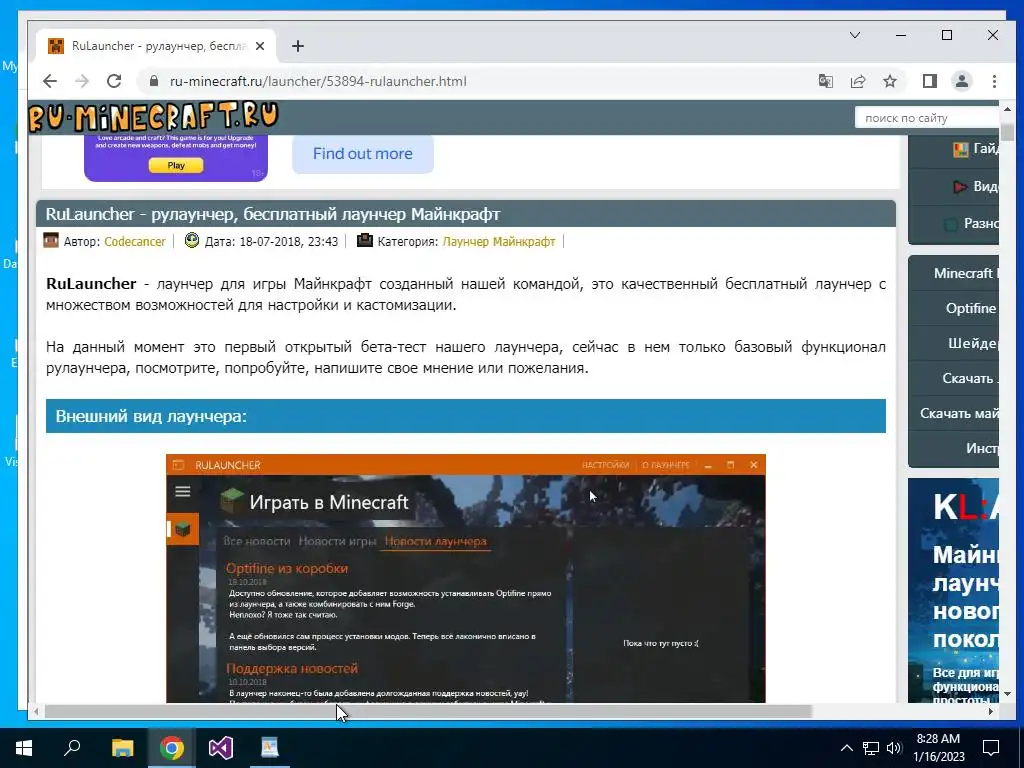Viewport: 1024px width, 768px height.
Task: Click 'Optifine из коробки' news headline
Action: tap(287, 568)
